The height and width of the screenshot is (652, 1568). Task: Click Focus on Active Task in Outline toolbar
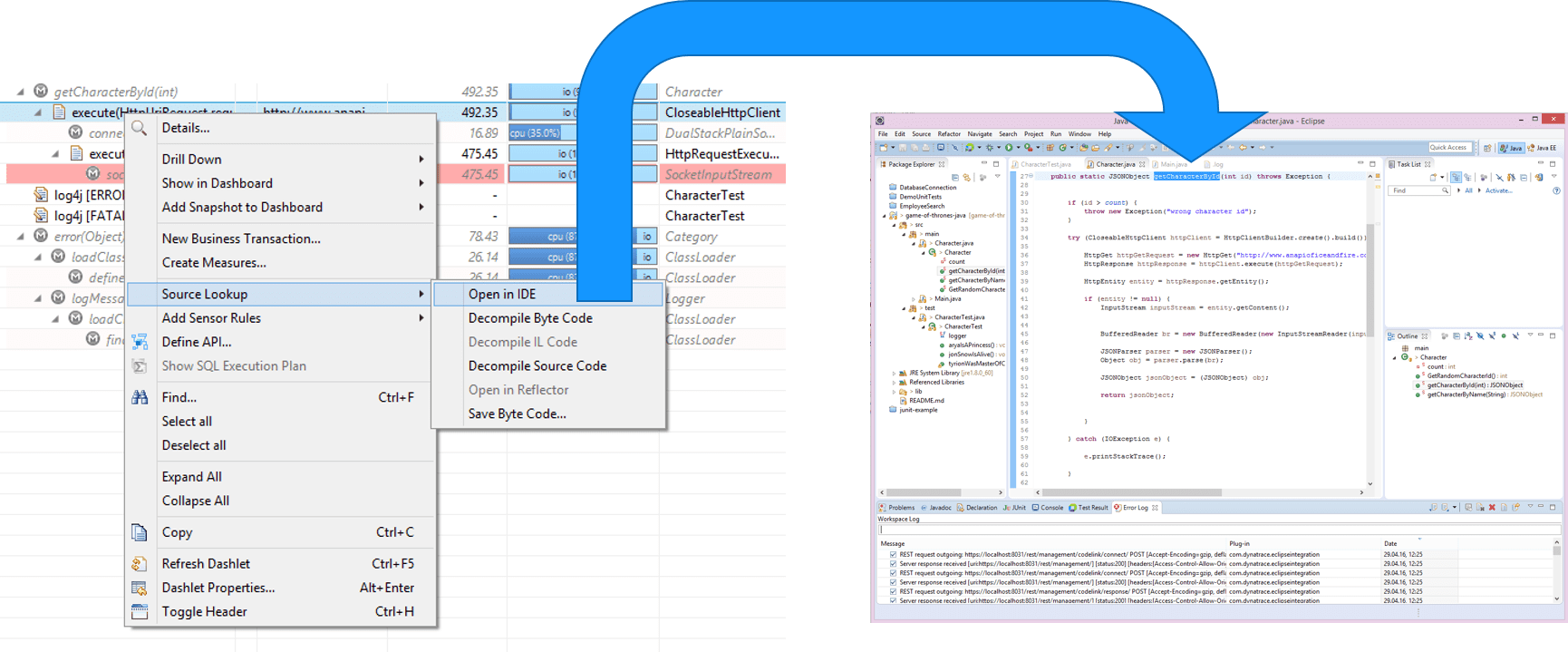tap(1444, 336)
